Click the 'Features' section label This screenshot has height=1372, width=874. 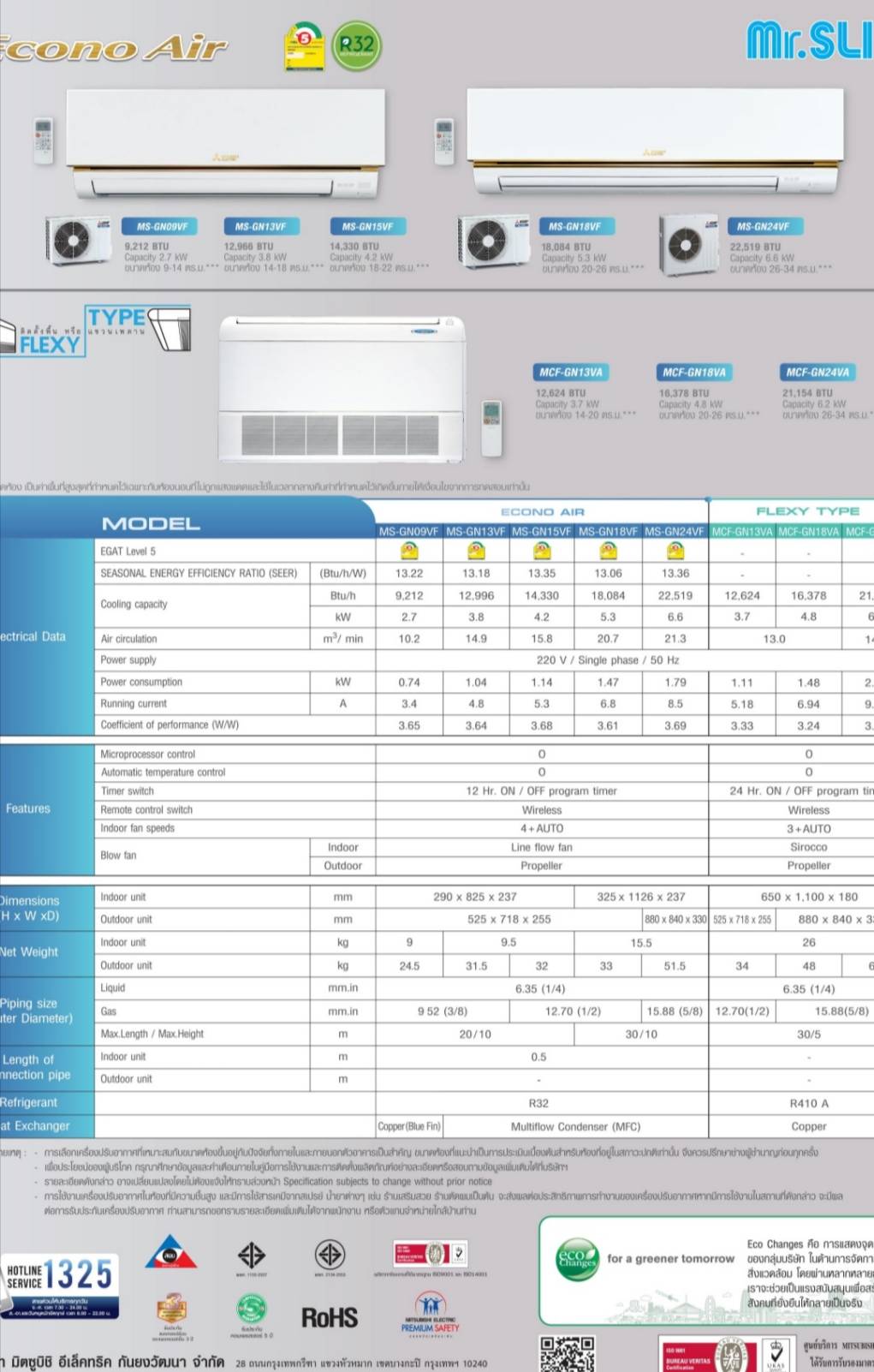28,808
